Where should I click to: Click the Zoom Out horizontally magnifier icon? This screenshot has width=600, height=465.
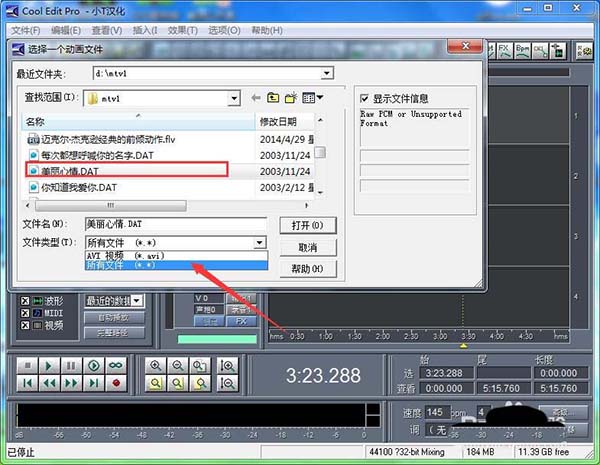coord(178,366)
